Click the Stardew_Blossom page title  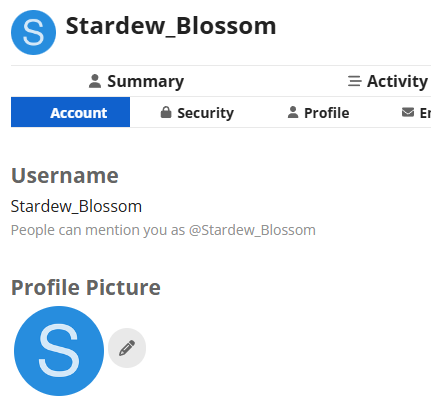pos(171,26)
